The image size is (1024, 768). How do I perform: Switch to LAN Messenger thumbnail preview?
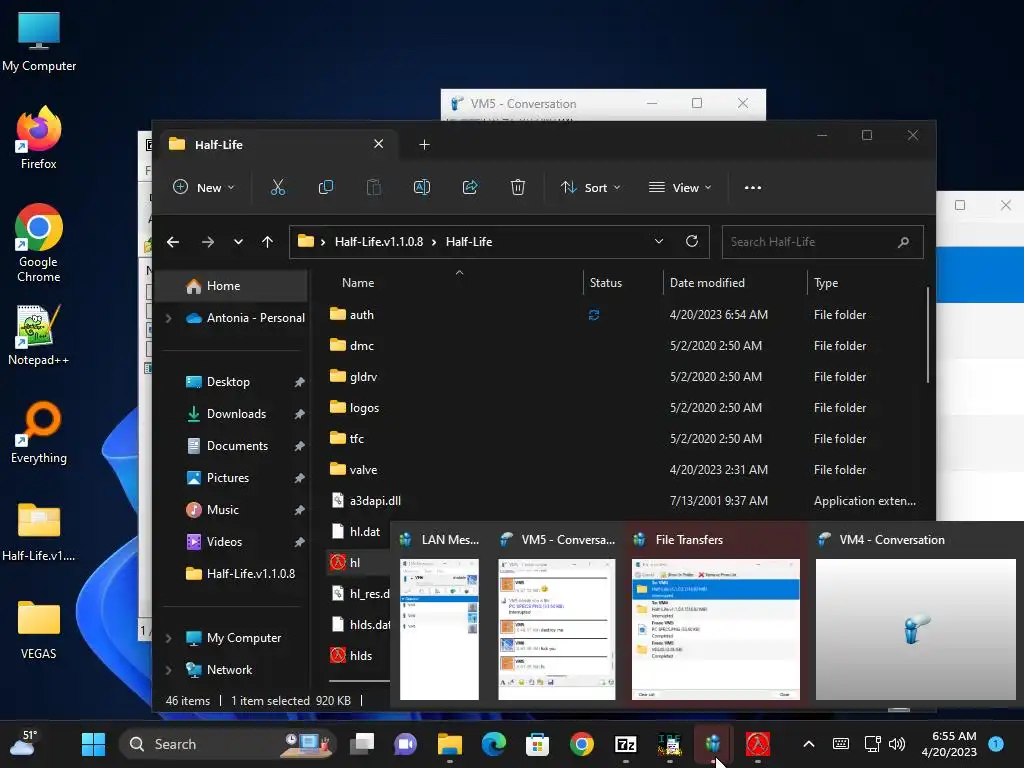(439, 616)
